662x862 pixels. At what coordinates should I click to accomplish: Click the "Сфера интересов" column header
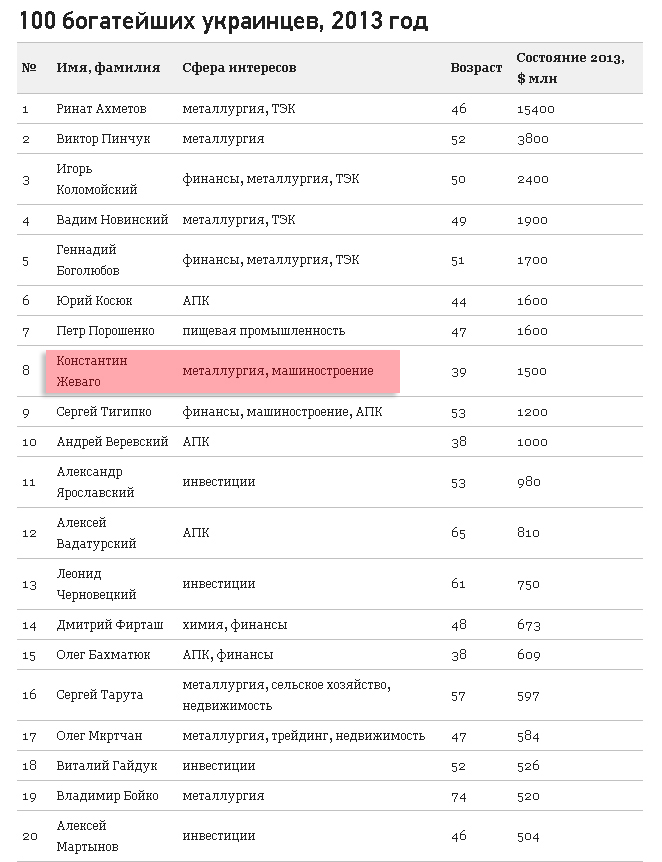pyautogui.click(x=239, y=68)
